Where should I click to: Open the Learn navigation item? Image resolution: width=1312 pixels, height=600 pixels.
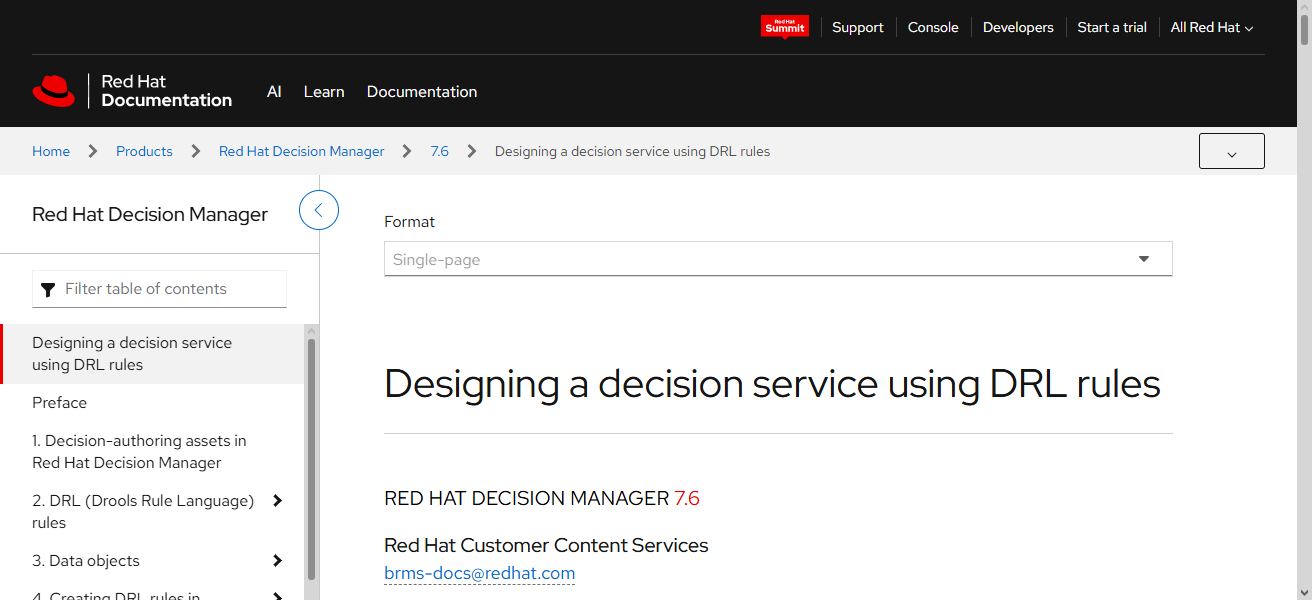tap(324, 91)
